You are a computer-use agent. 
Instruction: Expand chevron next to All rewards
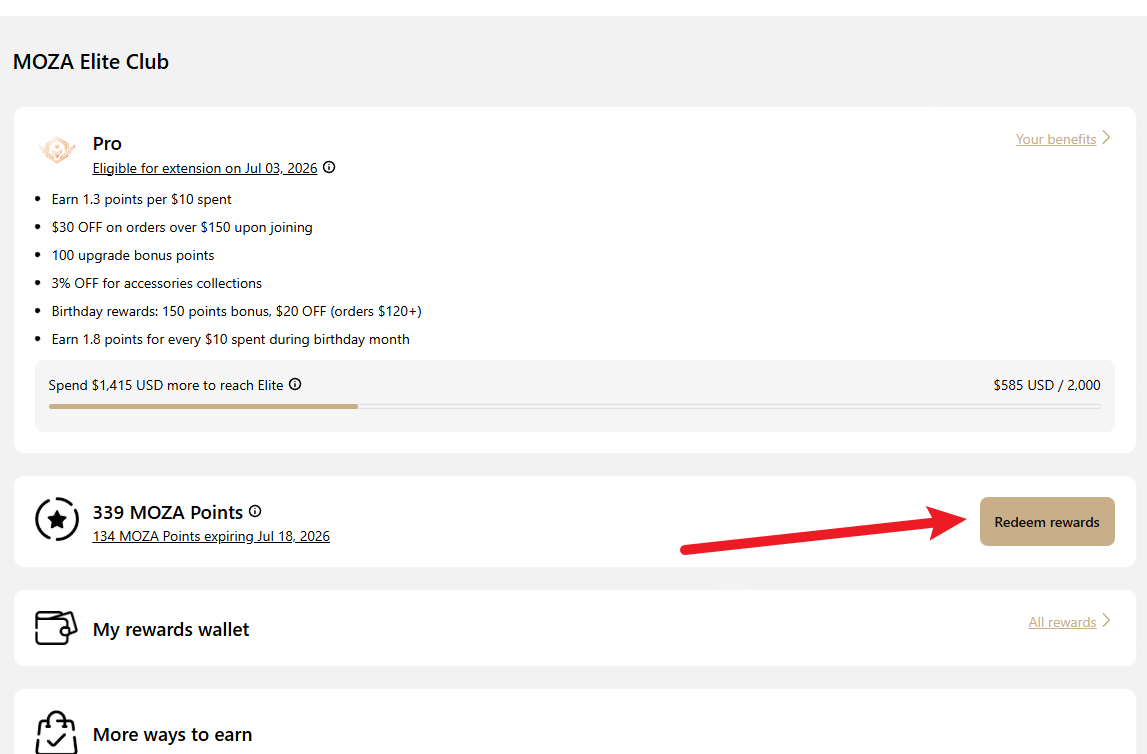[x=1106, y=621]
